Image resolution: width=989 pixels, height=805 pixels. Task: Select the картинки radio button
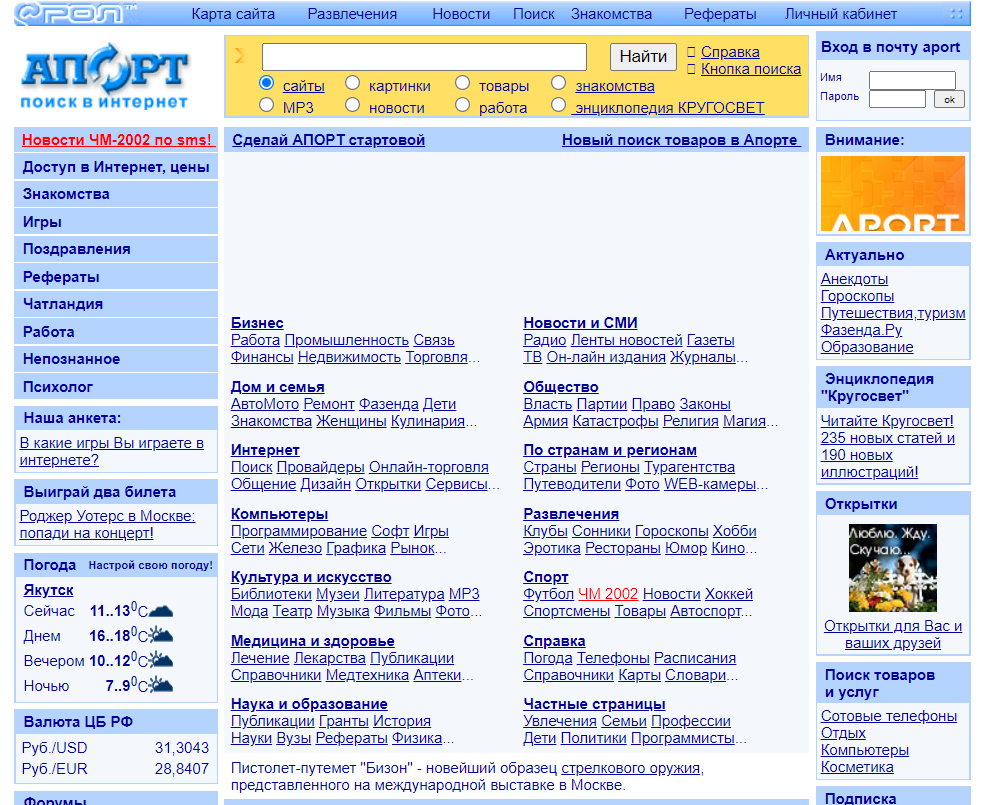(353, 83)
